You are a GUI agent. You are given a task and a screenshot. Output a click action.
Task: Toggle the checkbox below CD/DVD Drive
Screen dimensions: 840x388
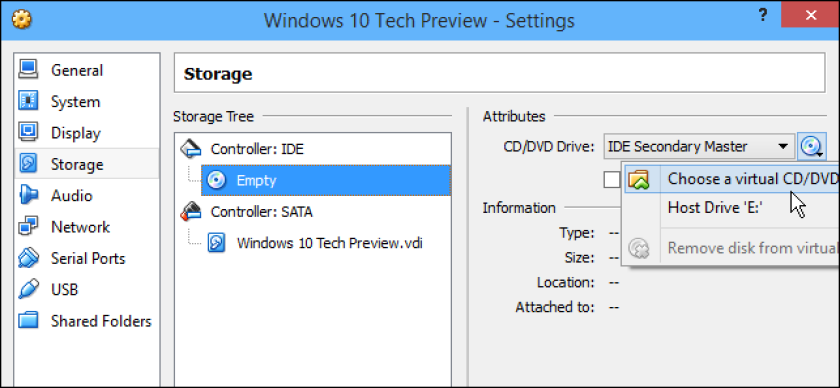pos(612,180)
